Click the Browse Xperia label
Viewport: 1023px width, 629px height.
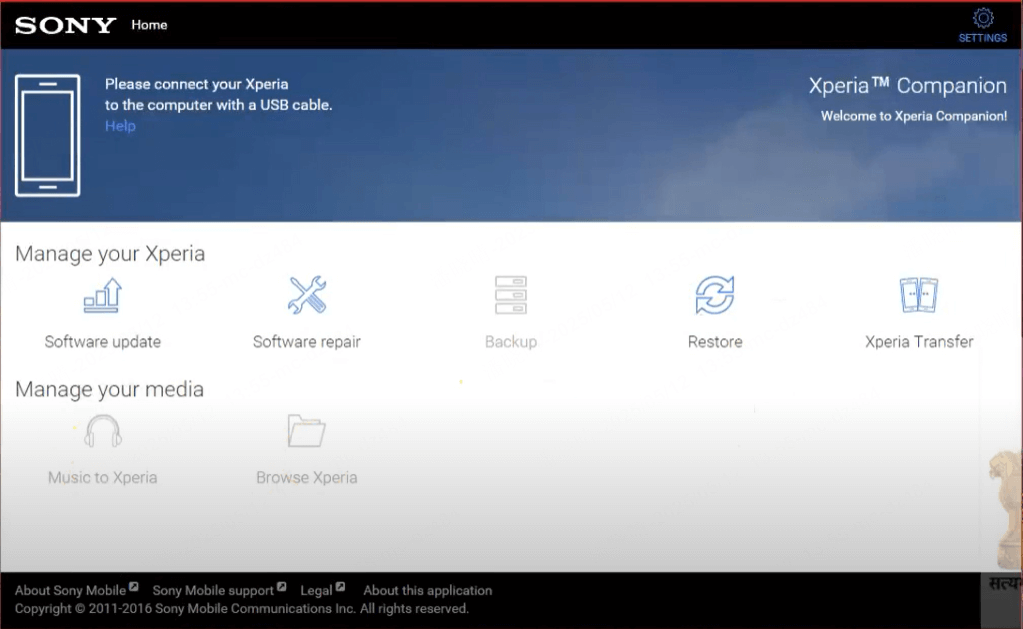click(307, 478)
